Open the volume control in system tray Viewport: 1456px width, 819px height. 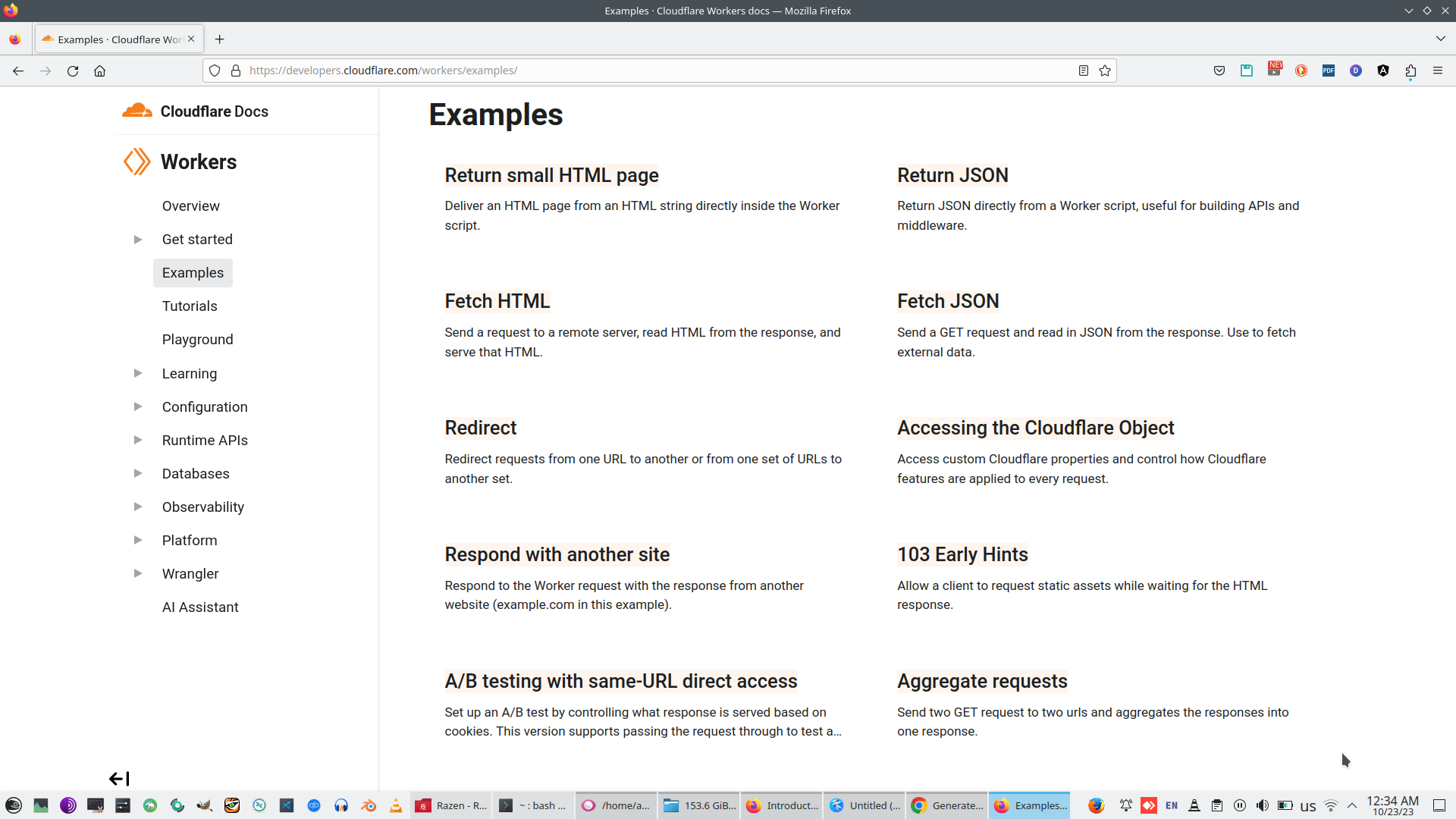pyautogui.click(x=1262, y=805)
